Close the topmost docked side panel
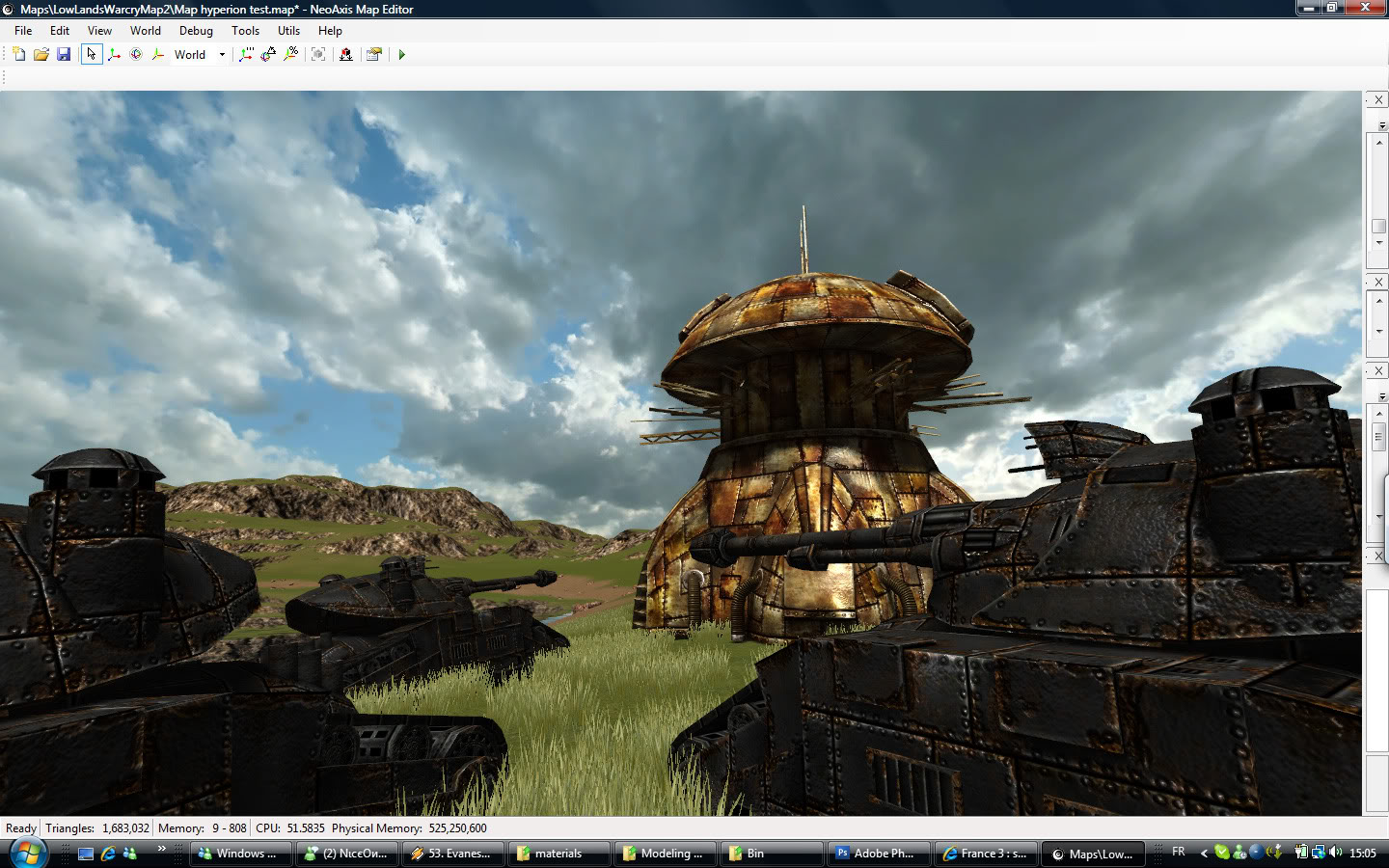This screenshot has width=1389, height=868. (1378, 100)
